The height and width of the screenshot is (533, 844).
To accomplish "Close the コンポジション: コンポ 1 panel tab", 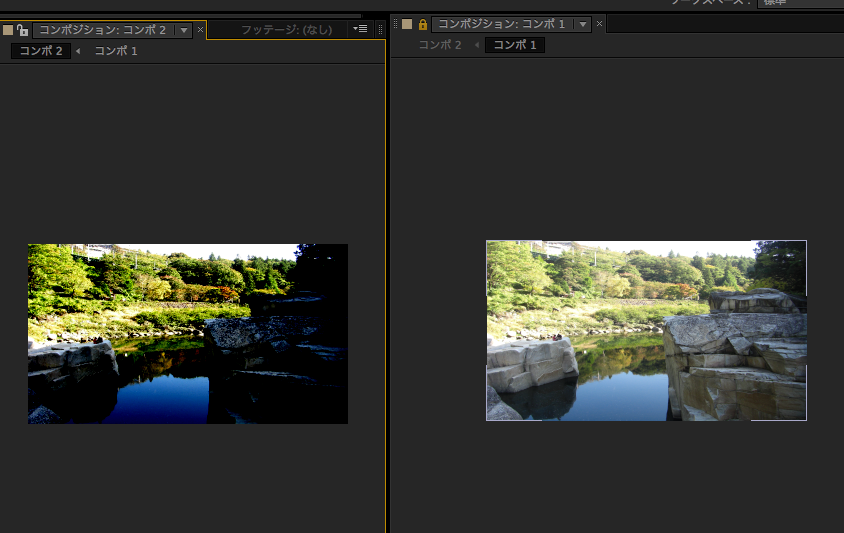I will tap(599, 24).
